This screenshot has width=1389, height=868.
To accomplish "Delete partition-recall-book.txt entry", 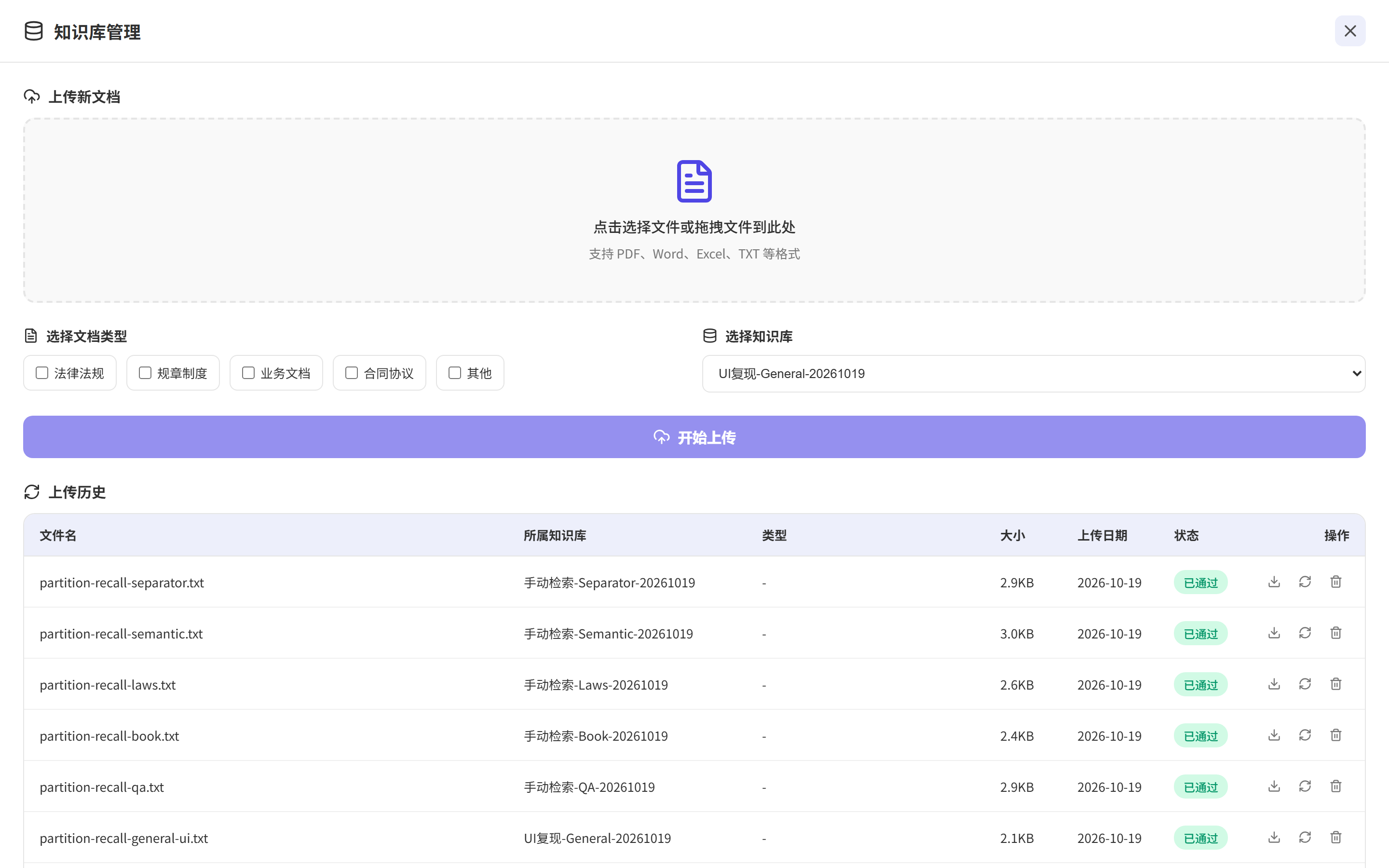I will 1336,735.
